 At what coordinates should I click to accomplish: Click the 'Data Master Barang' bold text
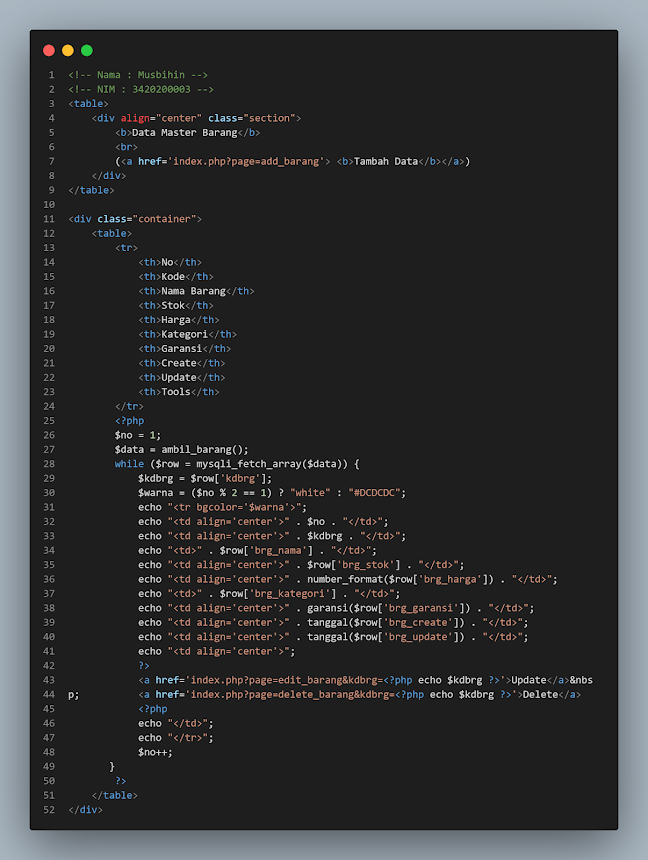pyautogui.click(x=184, y=132)
